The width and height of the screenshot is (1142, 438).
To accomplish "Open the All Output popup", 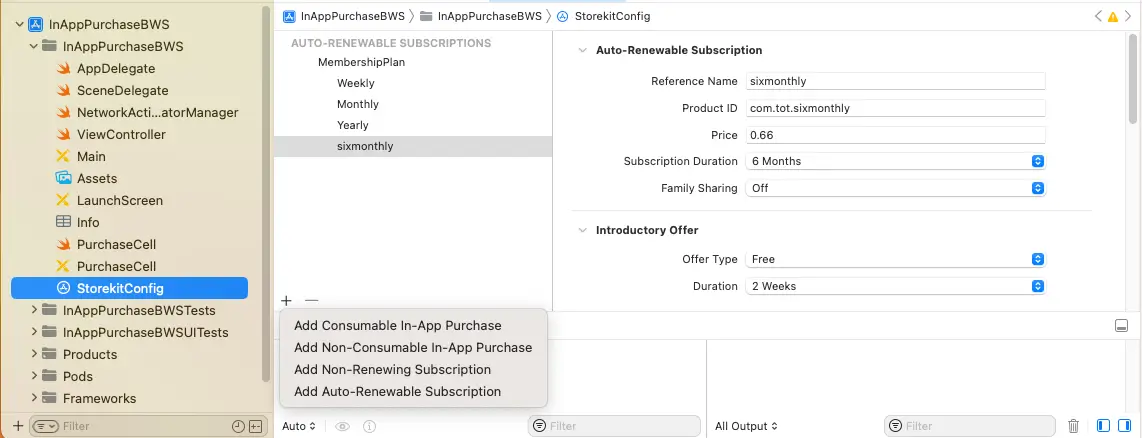I will click(747, 426).
